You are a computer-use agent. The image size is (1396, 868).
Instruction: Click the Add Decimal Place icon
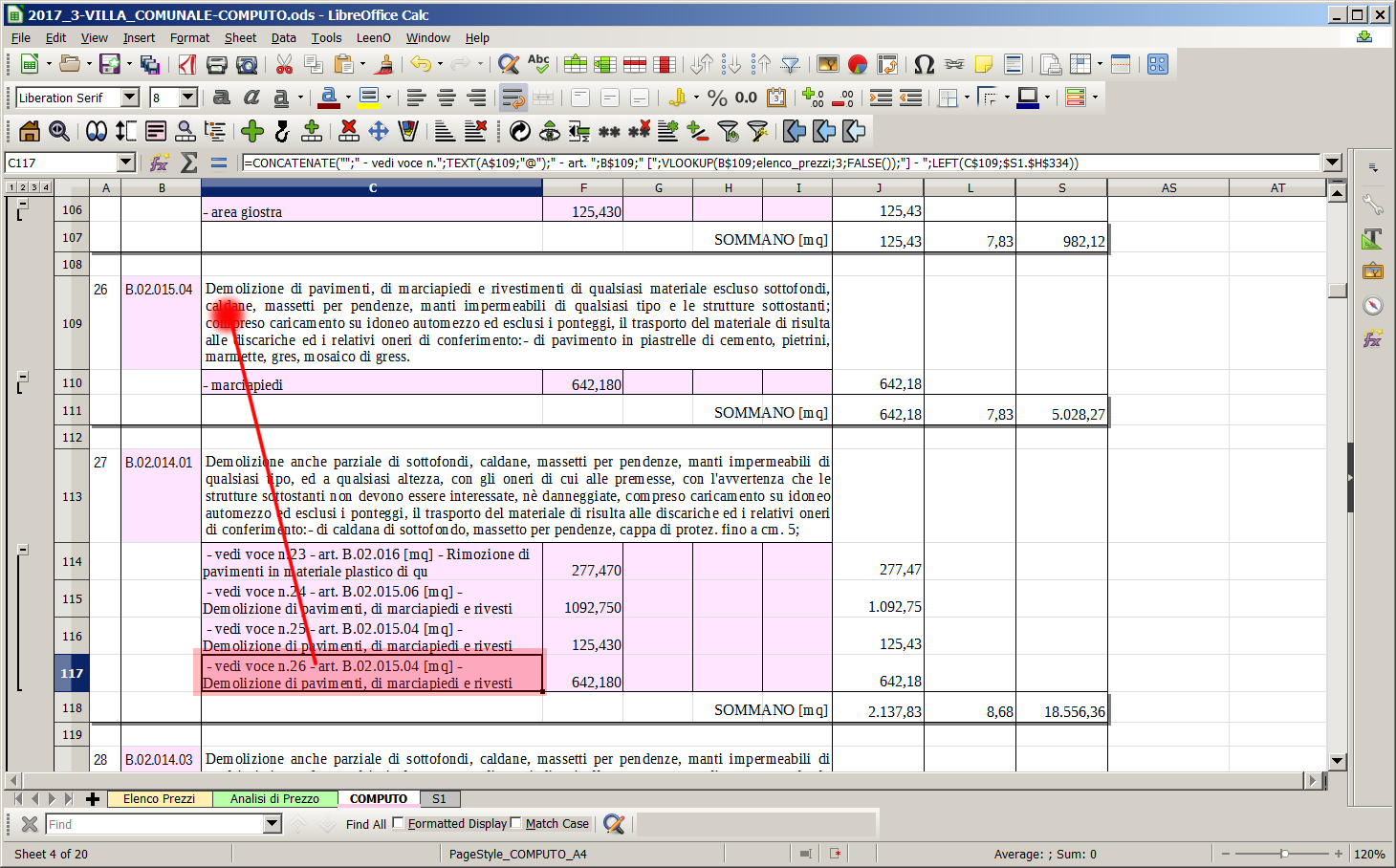click(813, 98)
